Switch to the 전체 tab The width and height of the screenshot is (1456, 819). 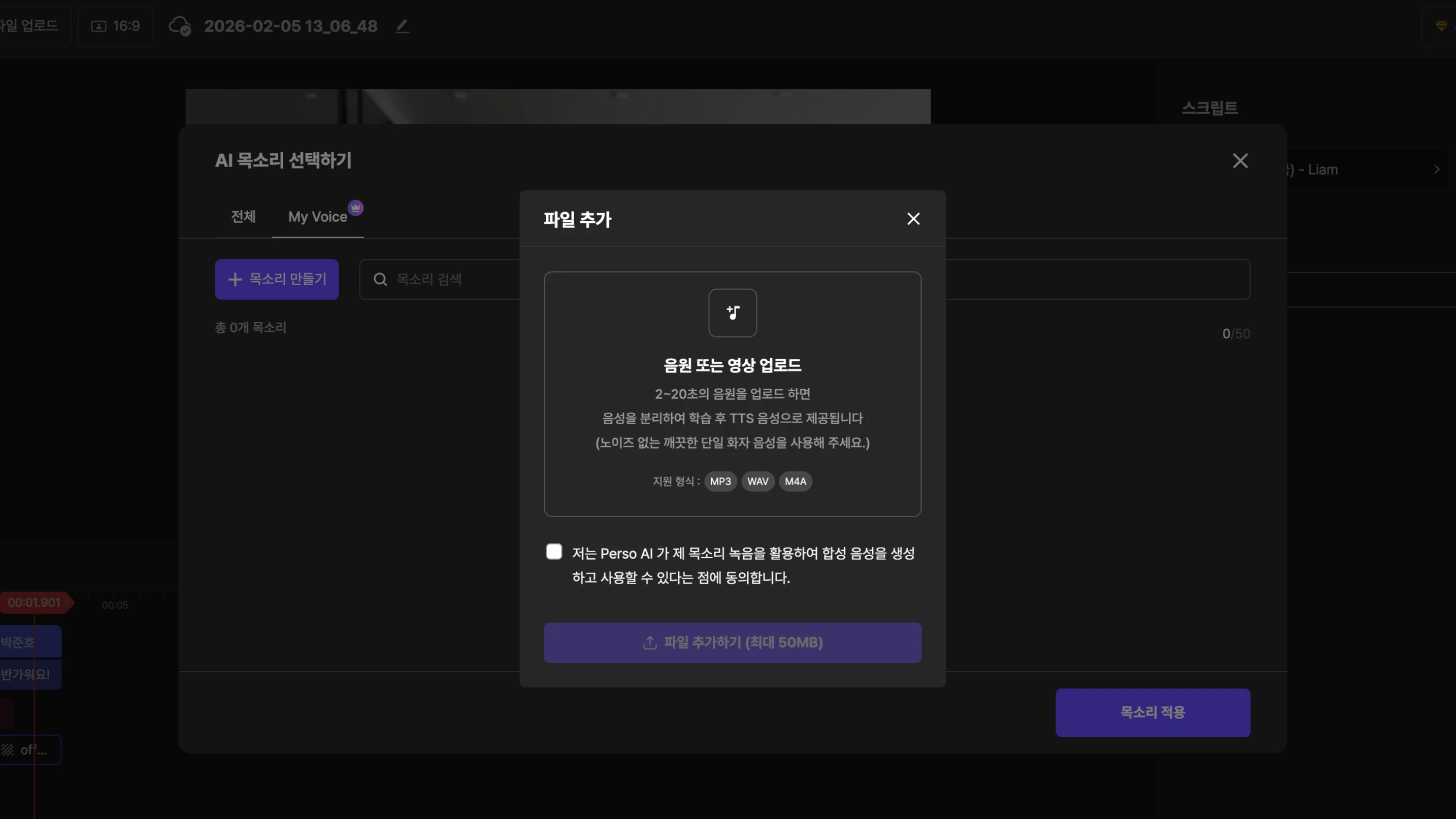coord(243,216)
